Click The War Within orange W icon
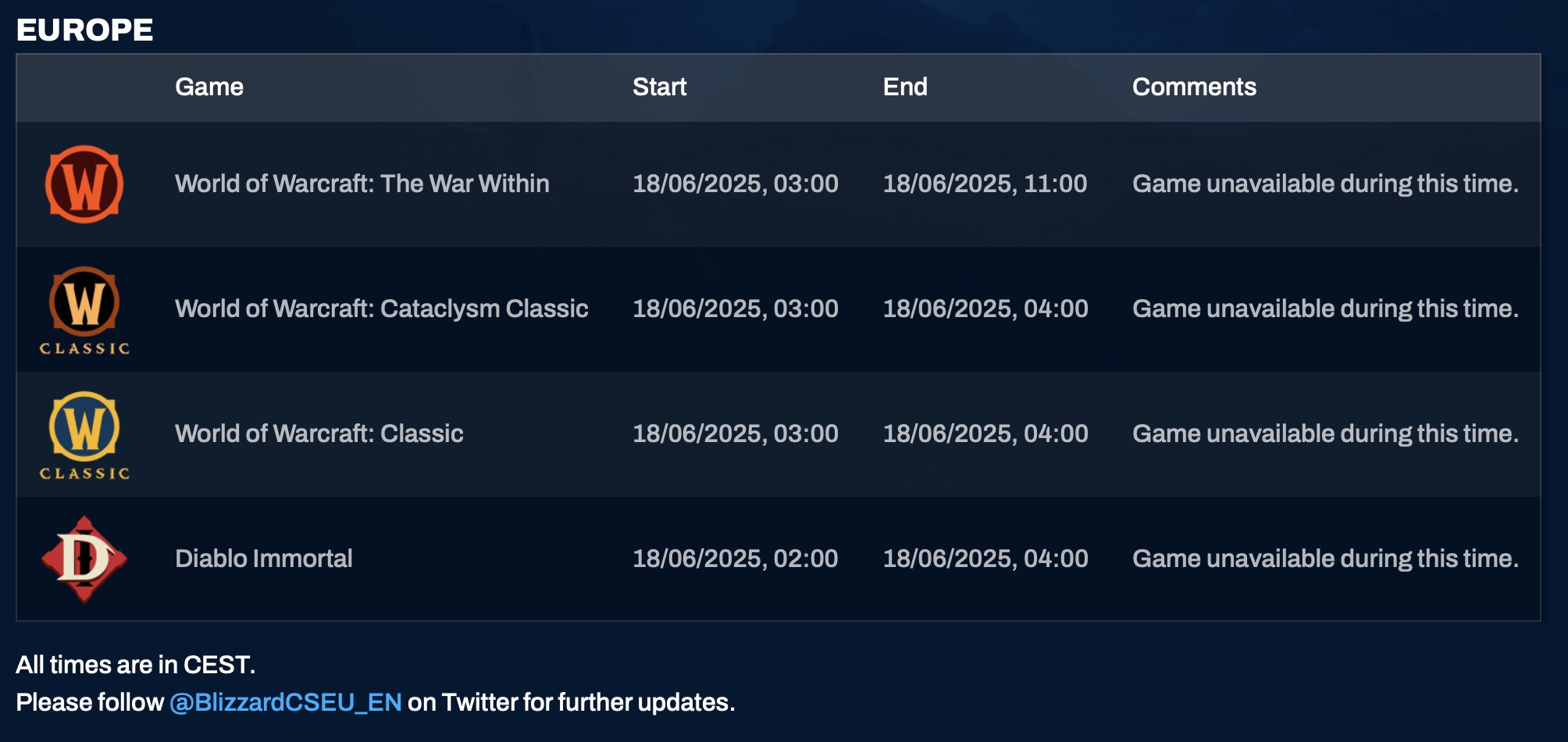Screen dimensions: 1568x742 [x=84, y=184]
